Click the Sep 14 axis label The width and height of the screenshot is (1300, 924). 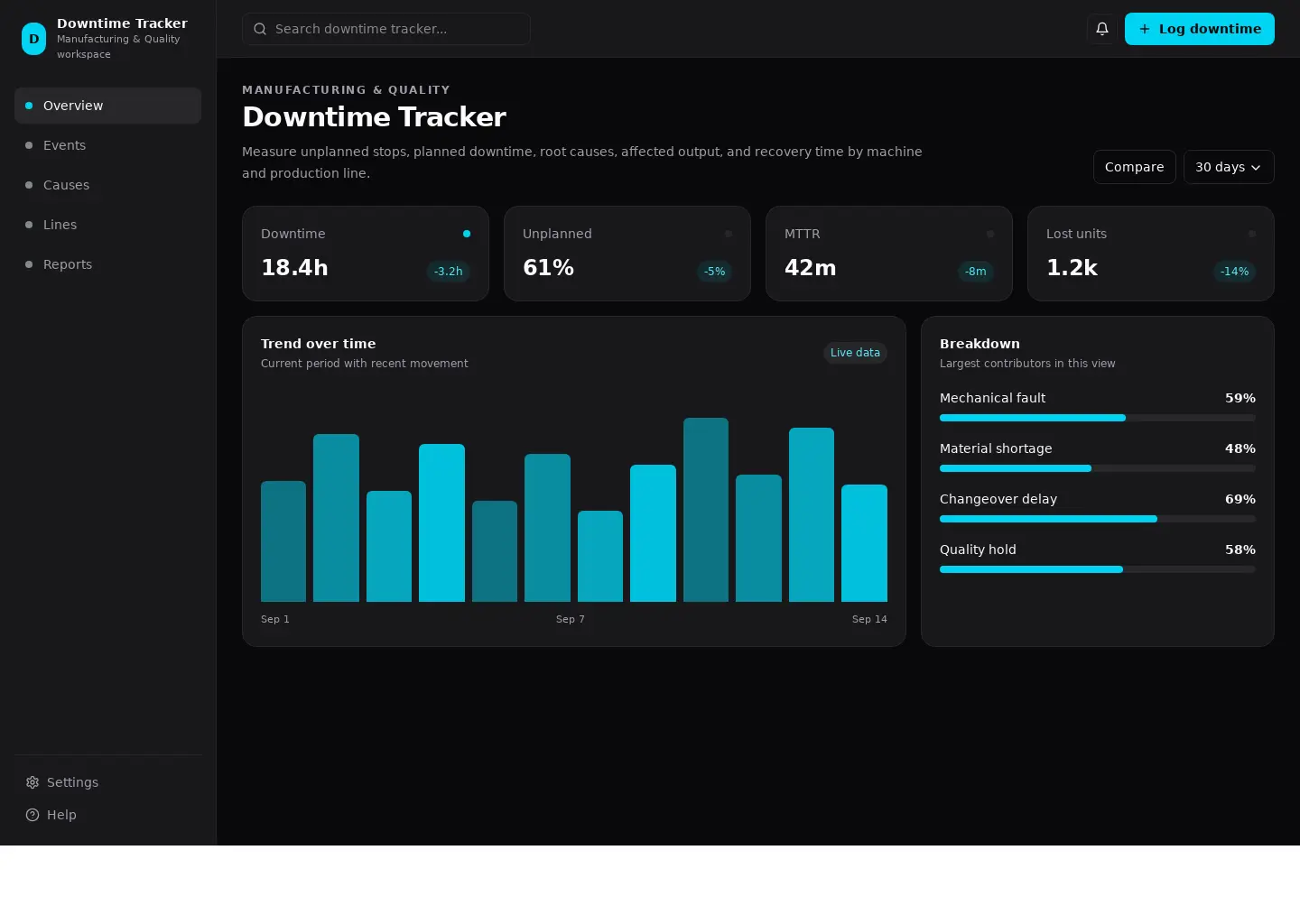(869, 619)
